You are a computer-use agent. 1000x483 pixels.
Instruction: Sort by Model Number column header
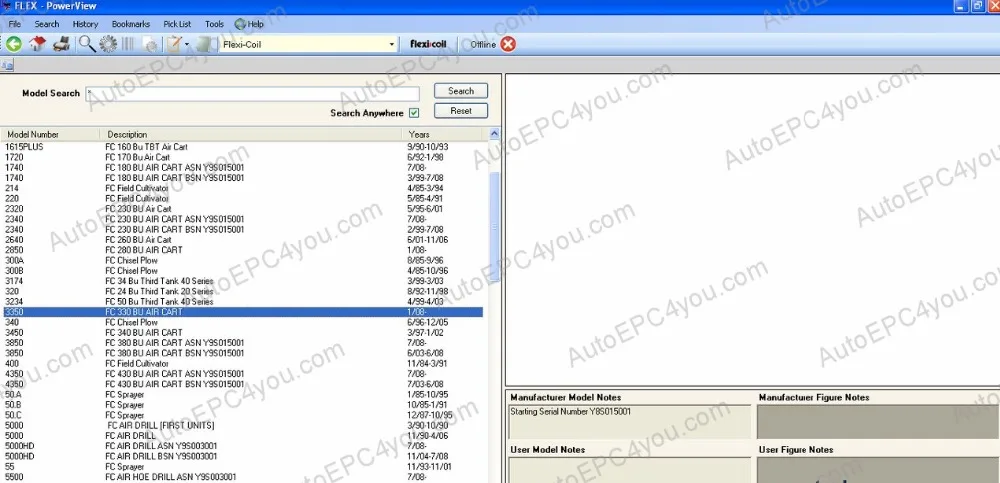(50, 135)
